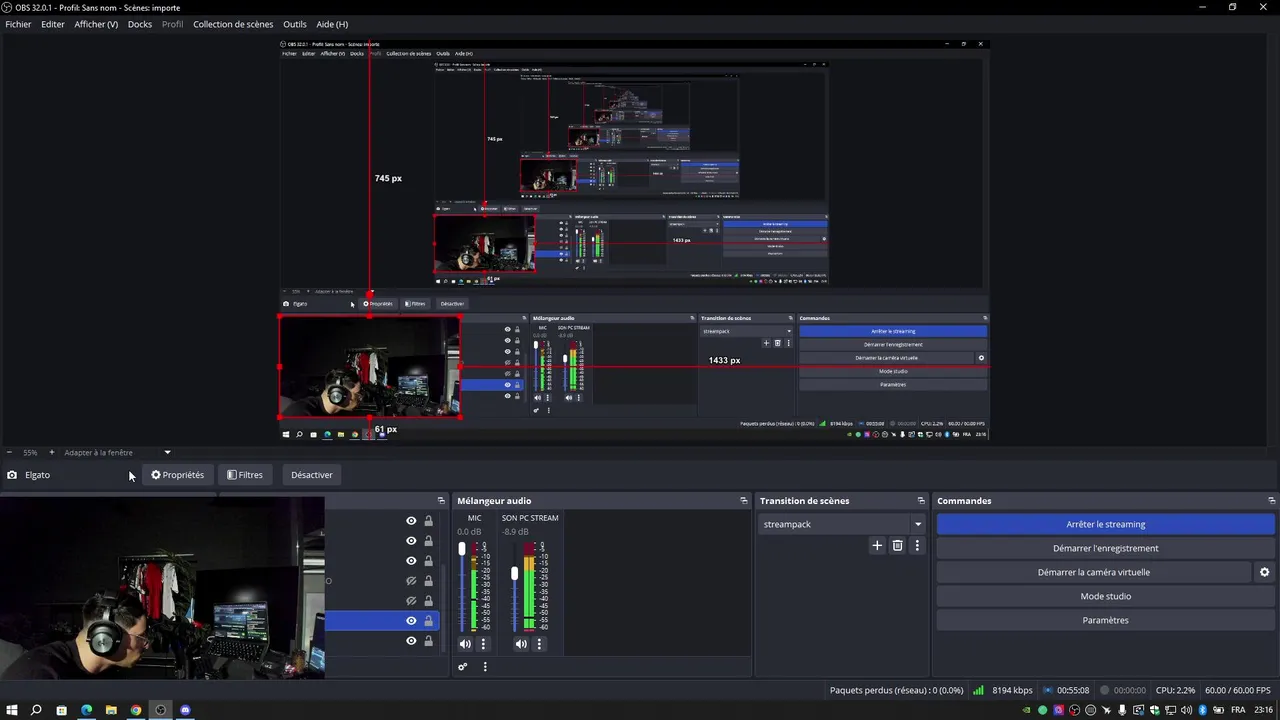Open the Afficher (V) menu
Screen dimensions: 1280x720
click(96, 24)
